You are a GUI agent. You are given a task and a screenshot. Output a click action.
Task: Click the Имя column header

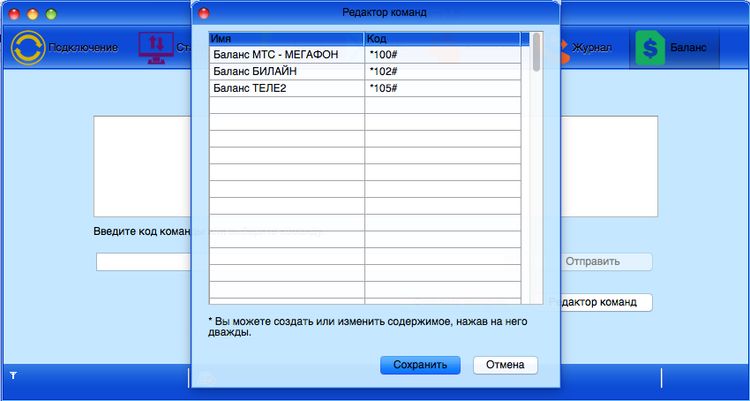pos(287,39)
